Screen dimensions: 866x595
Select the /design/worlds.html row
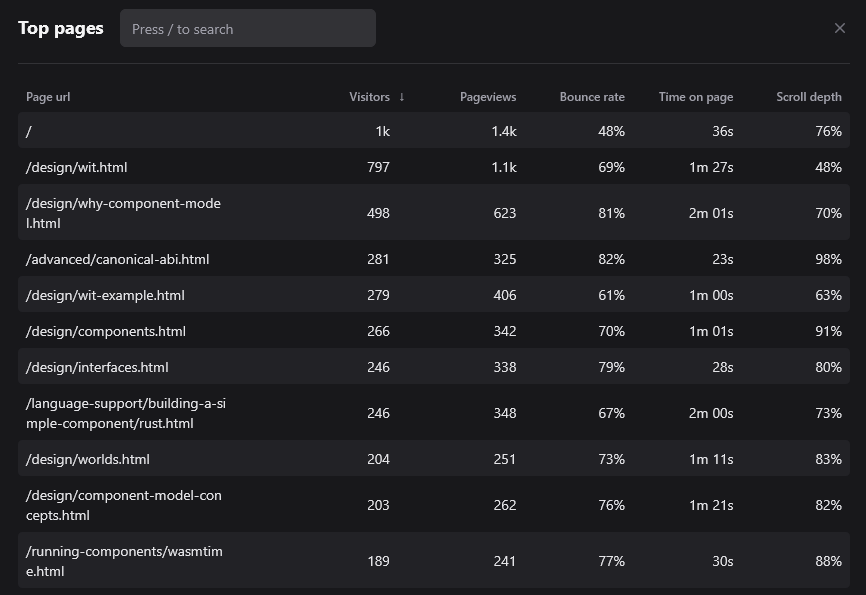[88, 459]
